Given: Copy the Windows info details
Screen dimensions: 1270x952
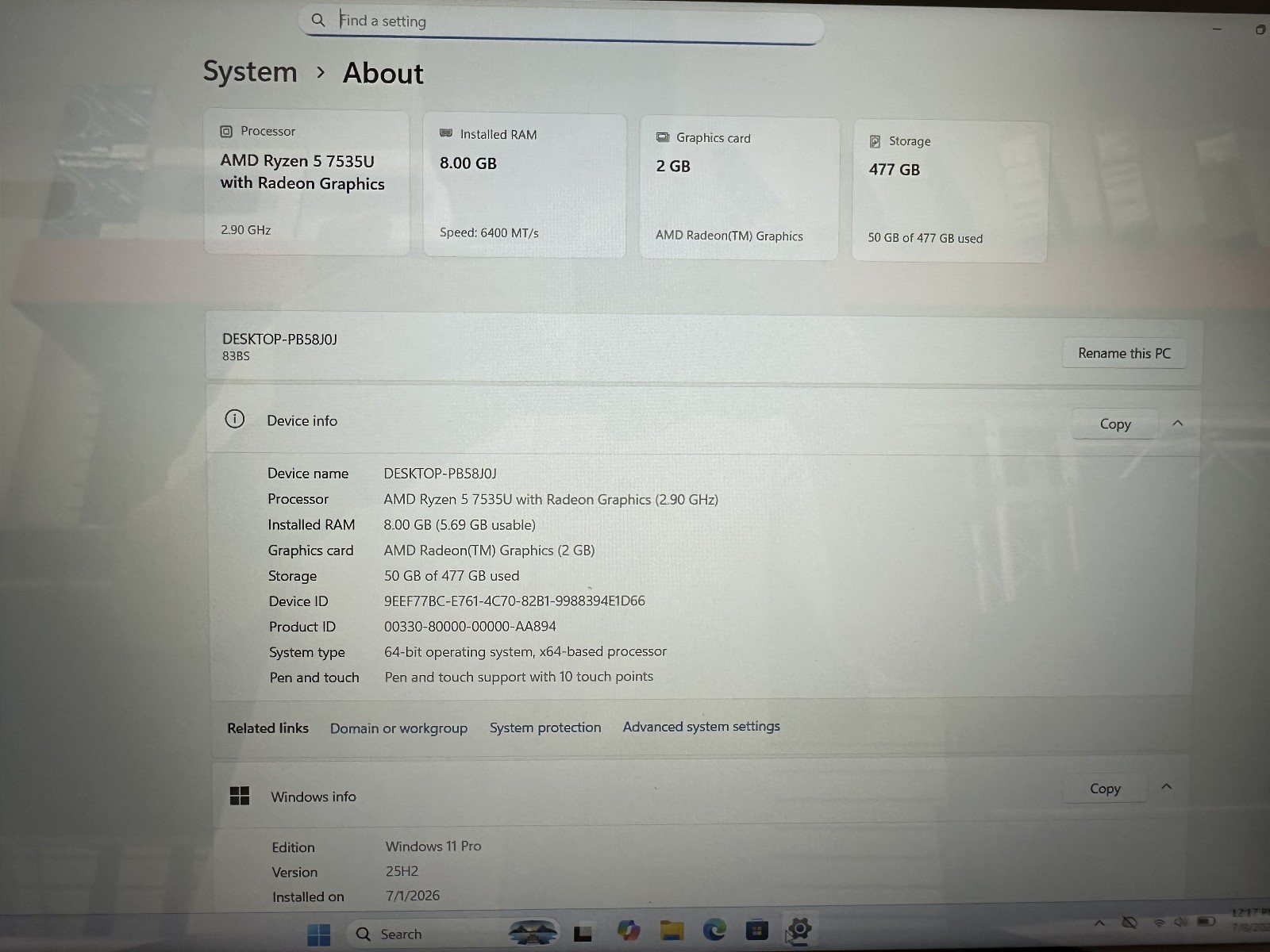Looking at the screenshot, I should pyautogui.click(x=1105, y=788).
